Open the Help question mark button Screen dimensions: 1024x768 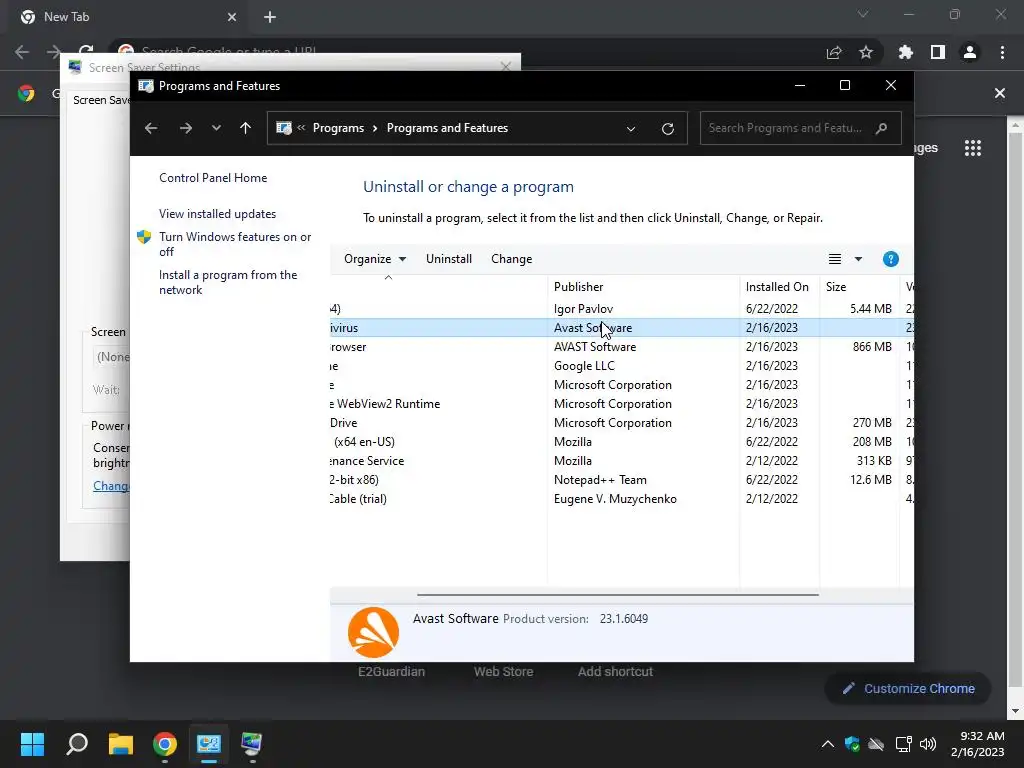click(x=891, y=259)
